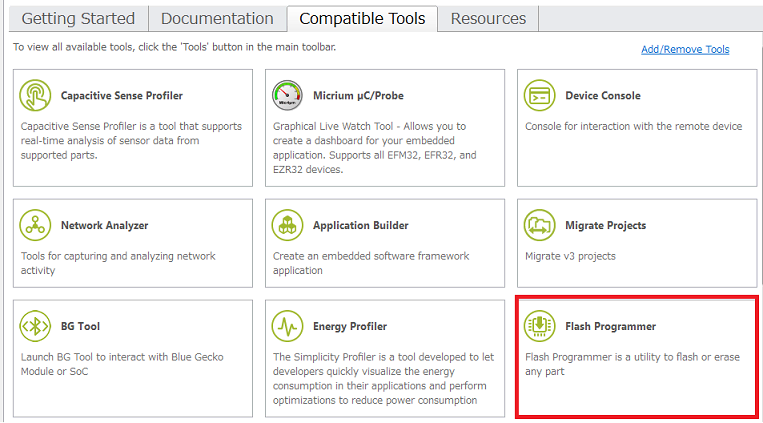Viewport: 763px width, 423px height.
Task: Click 'Launch BG Tool to interact' description
Action: (x=122, y=364)
